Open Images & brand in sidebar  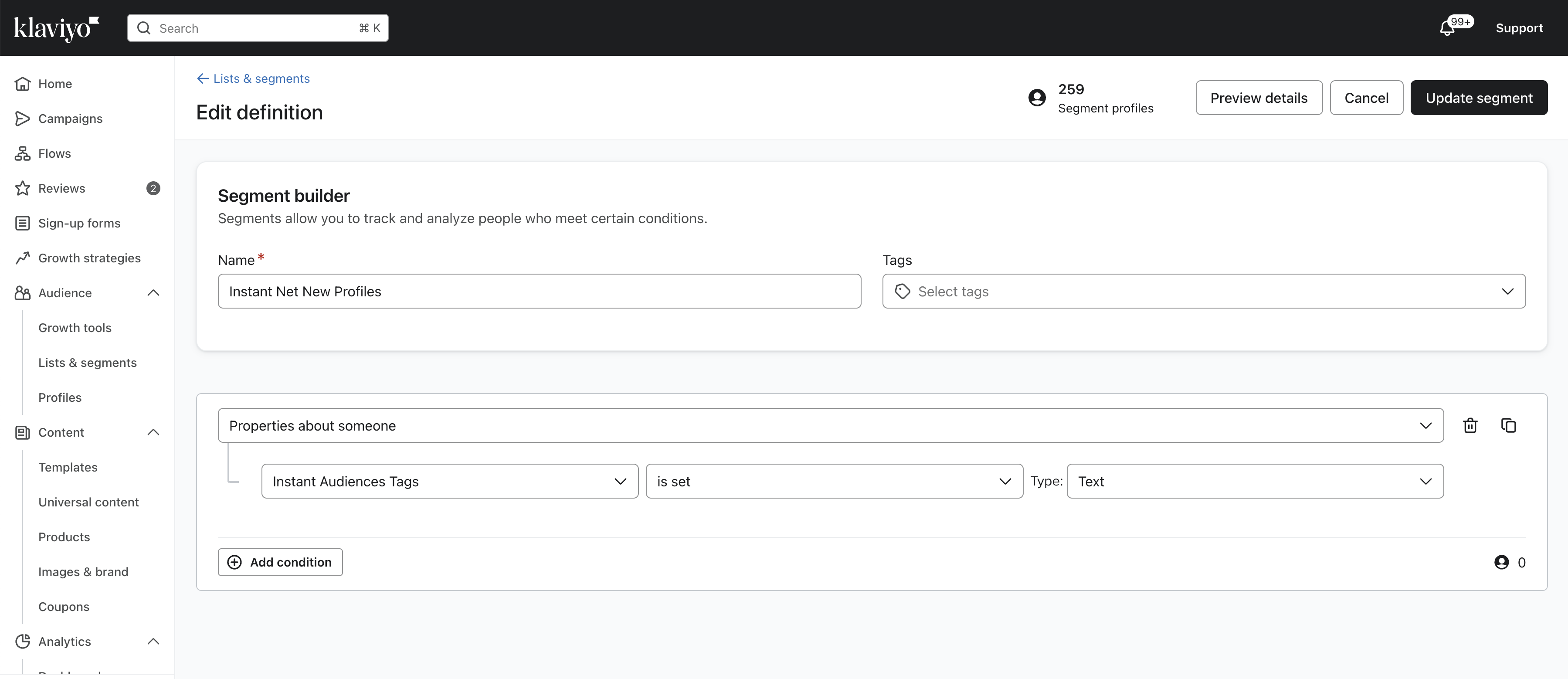pyautogui.click(x=83, y=572)
